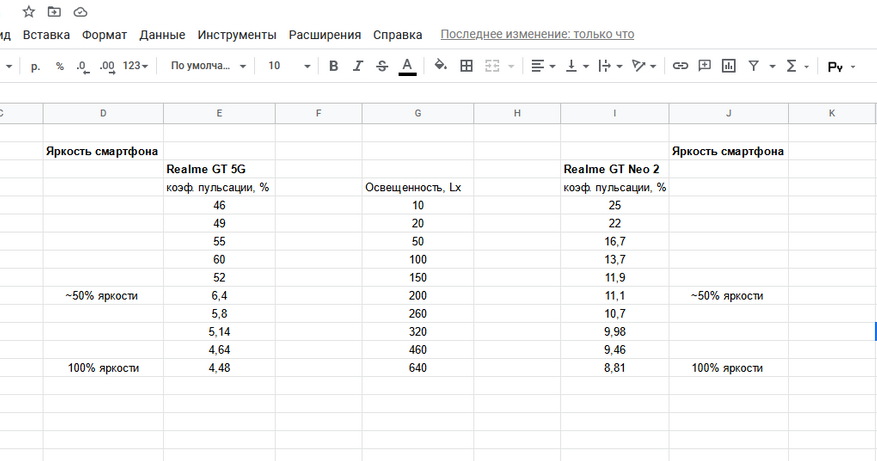
Task: Click the merge cells icon
Action: tap(492, 66)
